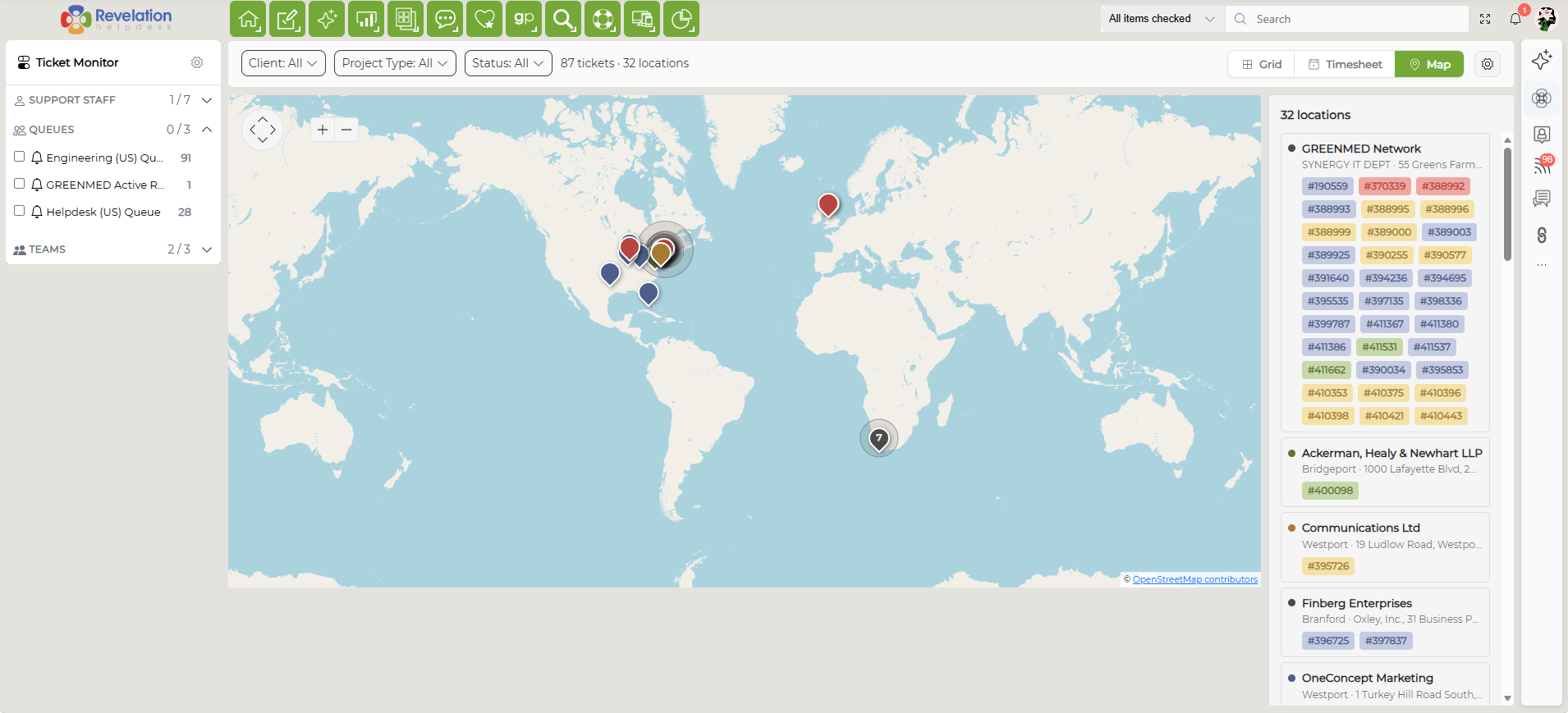Zoom in the map with plus button
The height and width of the screenshot is (713, 1568).
coord(323,130)
